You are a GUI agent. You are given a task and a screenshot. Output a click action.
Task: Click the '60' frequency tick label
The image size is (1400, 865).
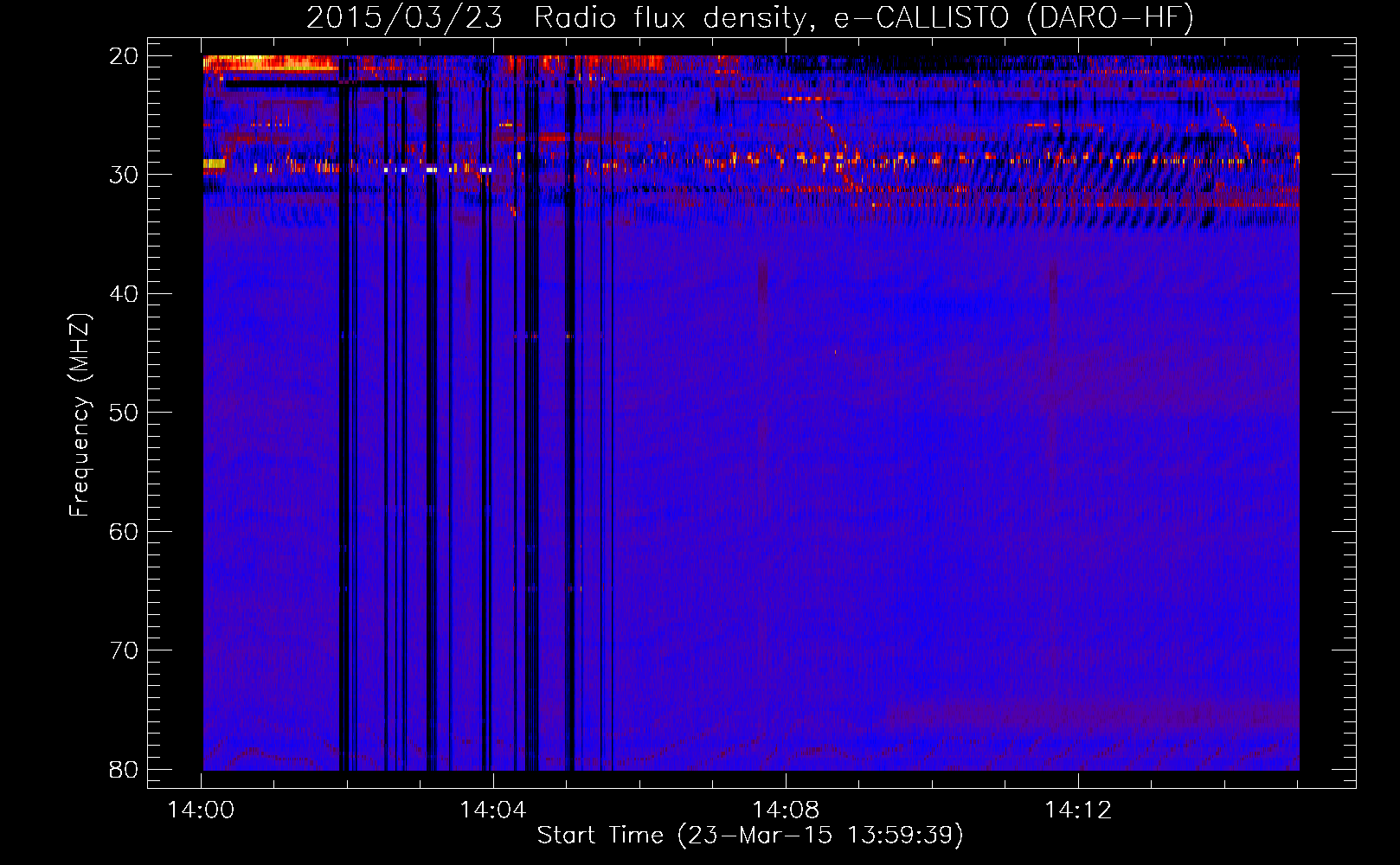pos(124,532)
